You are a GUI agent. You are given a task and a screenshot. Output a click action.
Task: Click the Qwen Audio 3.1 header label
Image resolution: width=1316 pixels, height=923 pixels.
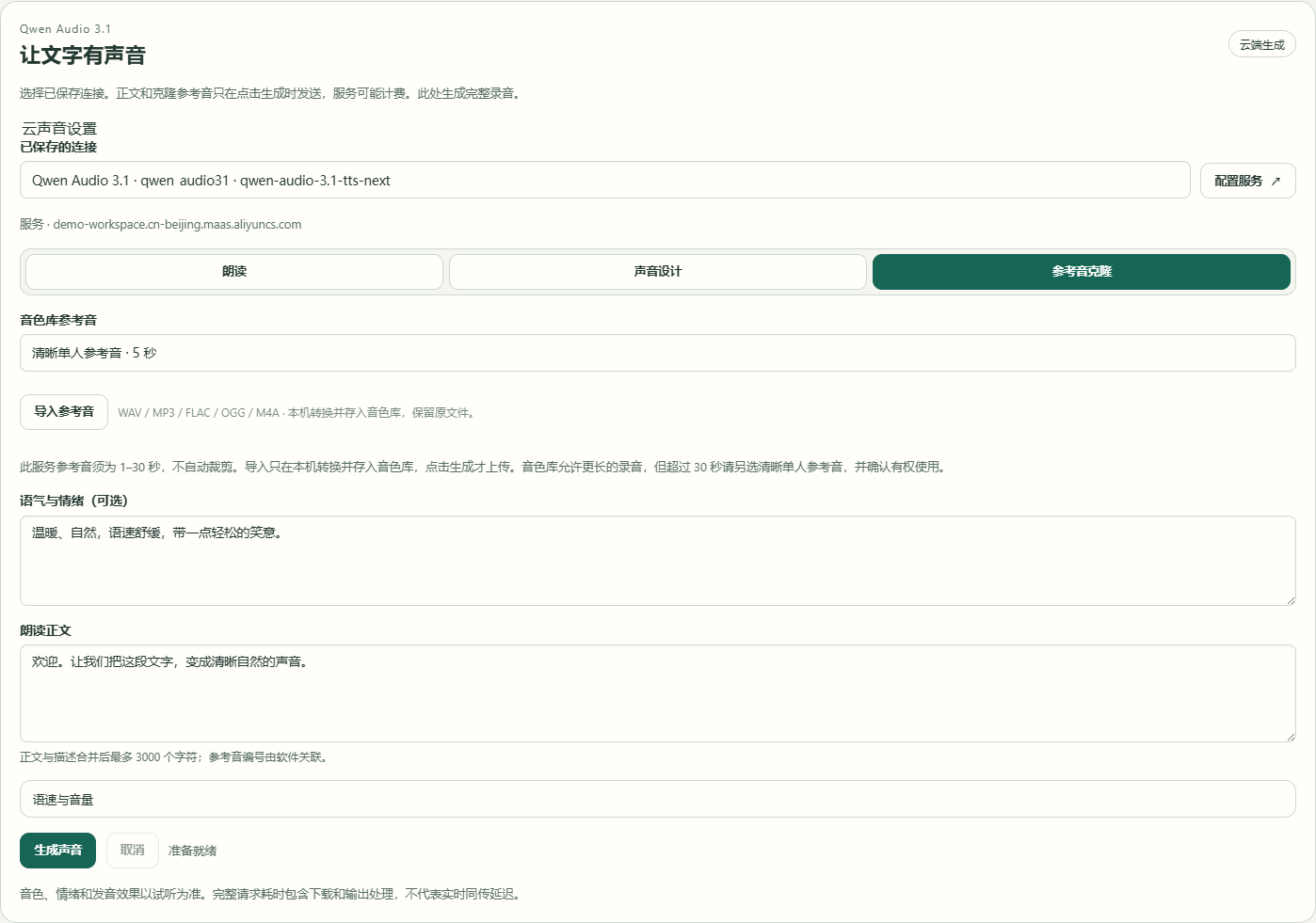(x=65, y=29)
